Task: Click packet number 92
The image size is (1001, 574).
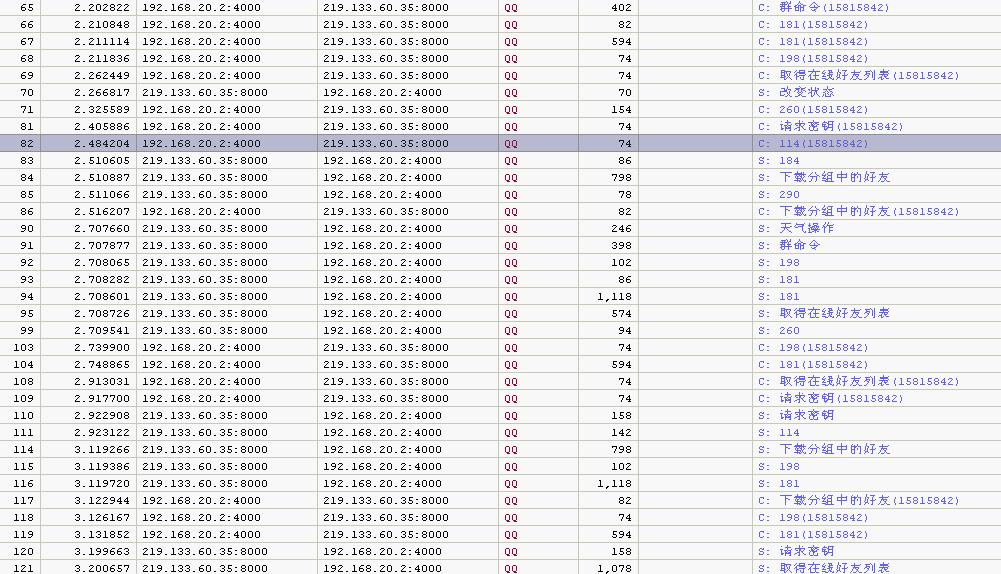Action: coord(27,262)
